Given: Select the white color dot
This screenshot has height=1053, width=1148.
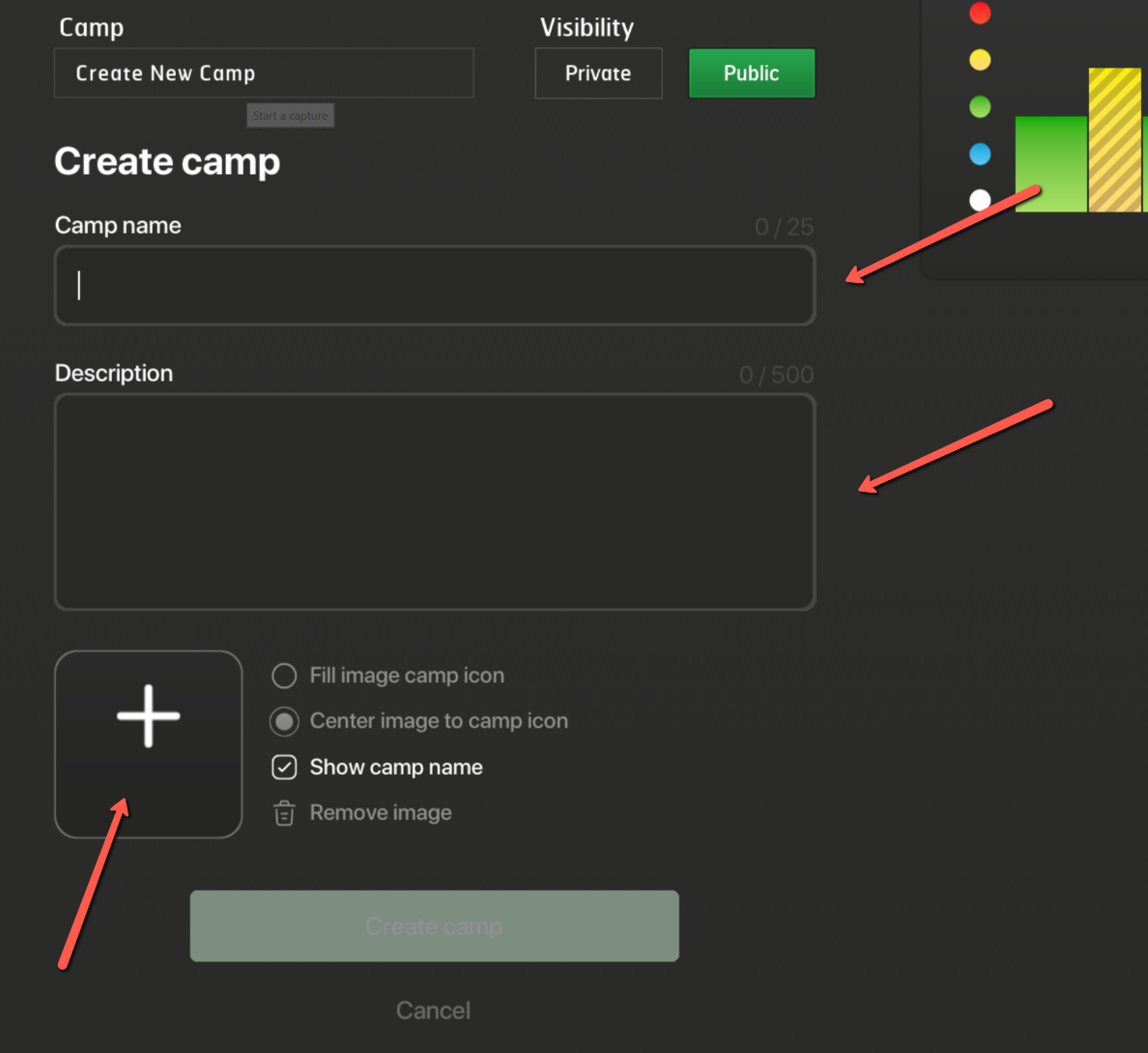Looking at the screenshot, I should (980, 200).
